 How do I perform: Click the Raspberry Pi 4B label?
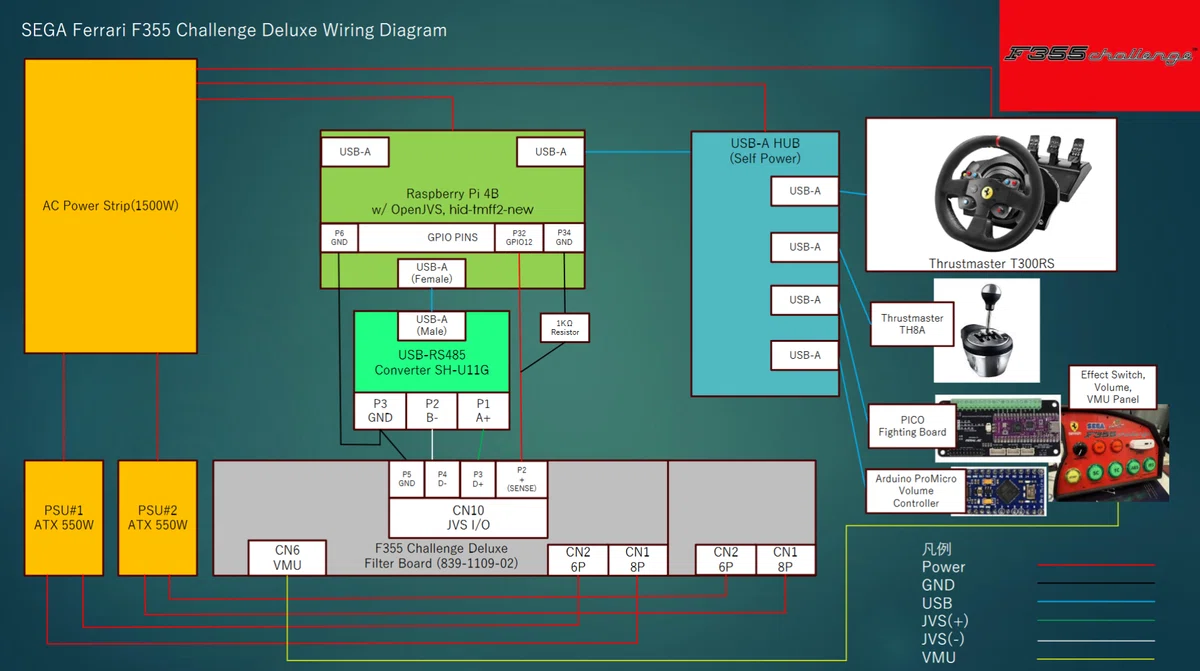pyautogui.click(x=453, y=200)
